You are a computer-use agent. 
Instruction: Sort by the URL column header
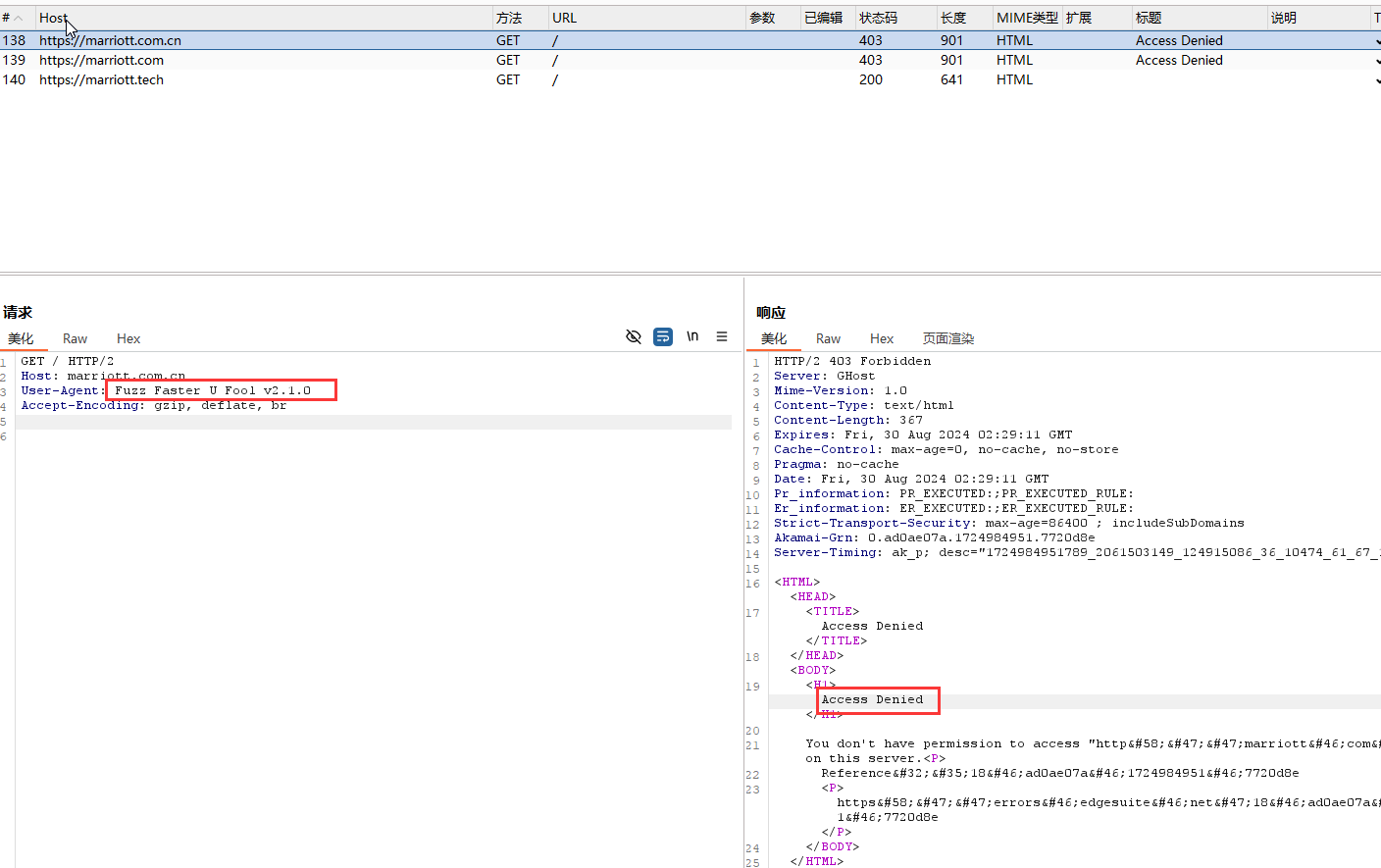646,18
